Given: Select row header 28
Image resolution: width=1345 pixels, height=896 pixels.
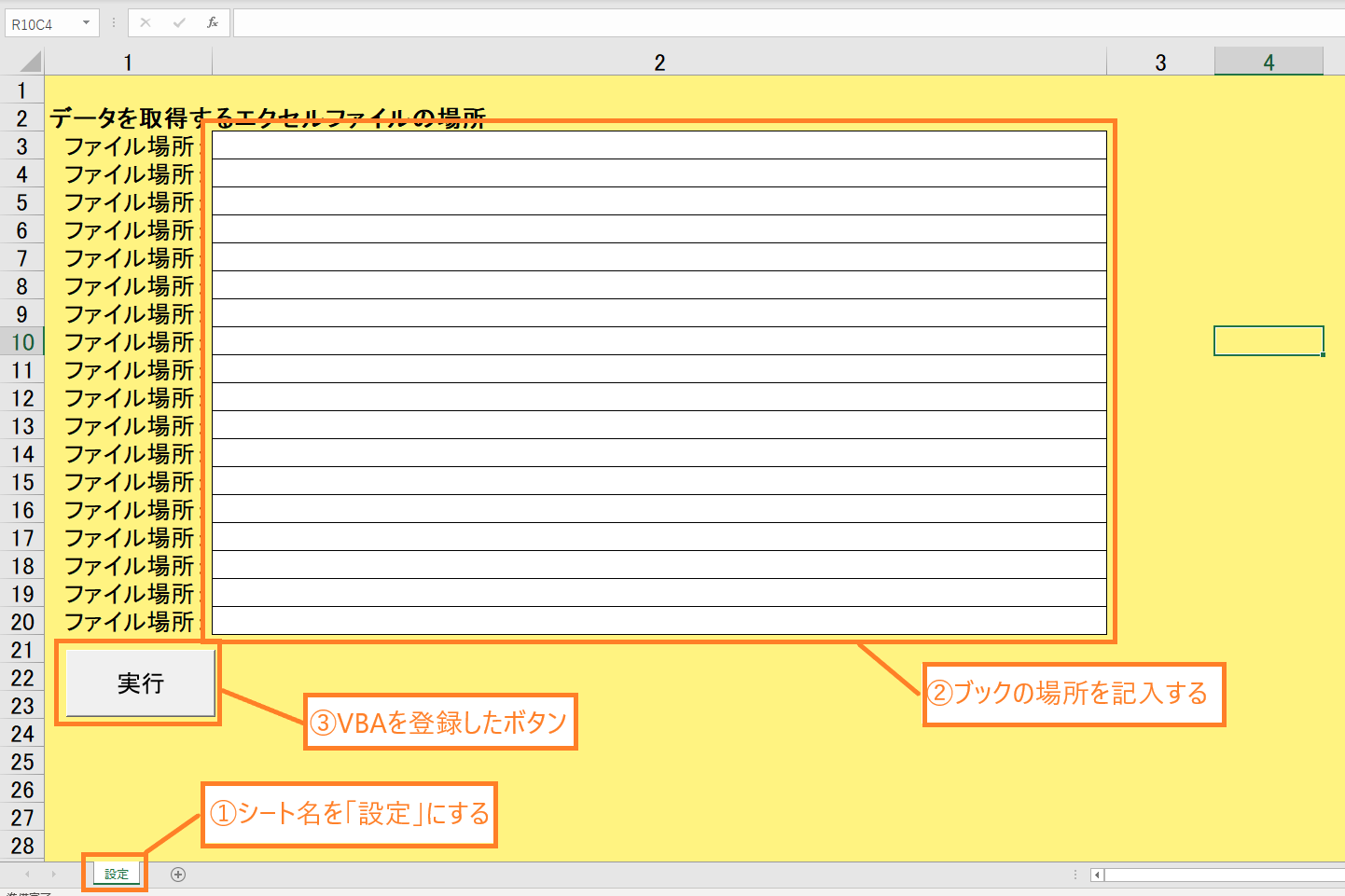Looking at the screenshot, I should [x=21, y=846].
